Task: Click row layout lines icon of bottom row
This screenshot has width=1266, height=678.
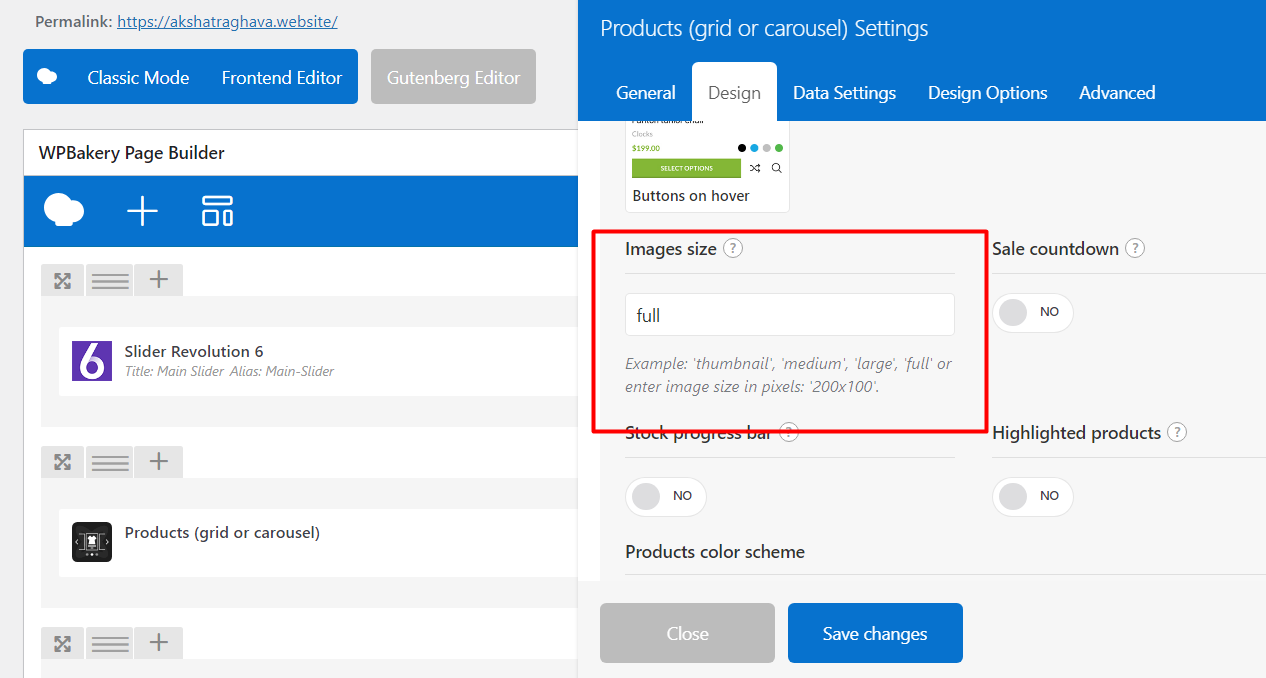Action: [x=110, y=643]
